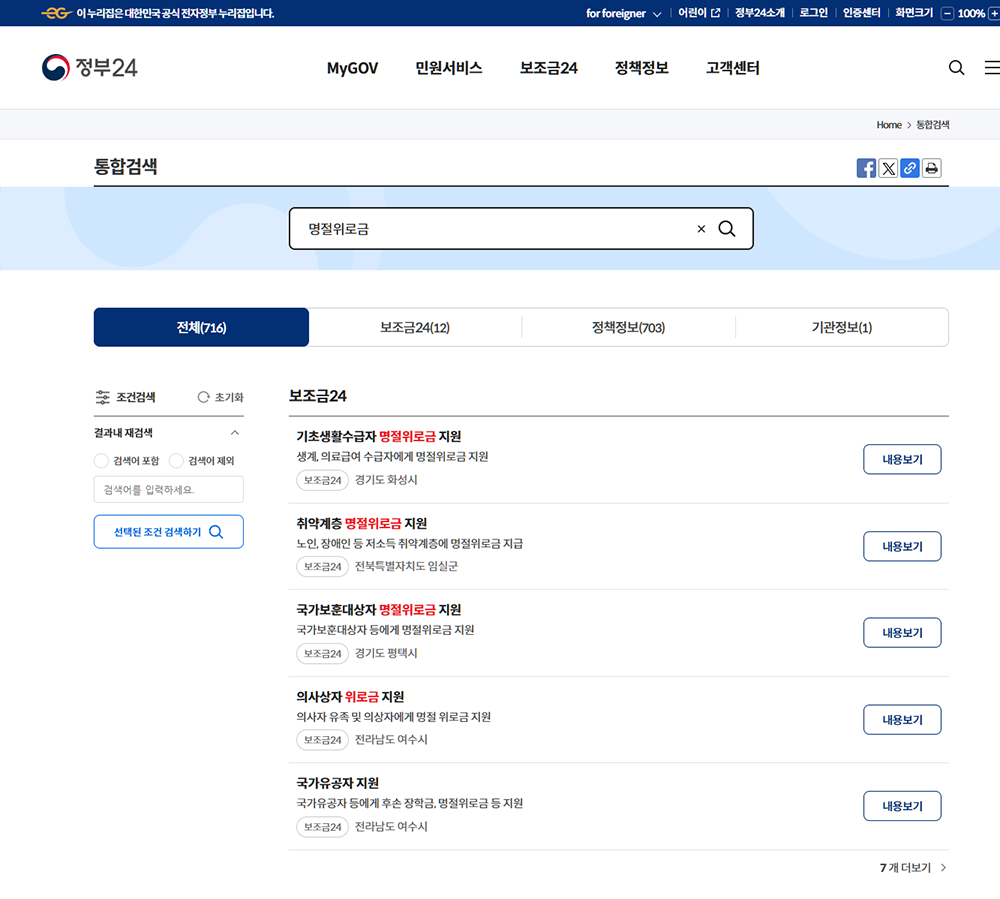This screenshot has width=1000, height=899.
Task: Switch to the 정책정보(703) tab
Action: (628, 327)
